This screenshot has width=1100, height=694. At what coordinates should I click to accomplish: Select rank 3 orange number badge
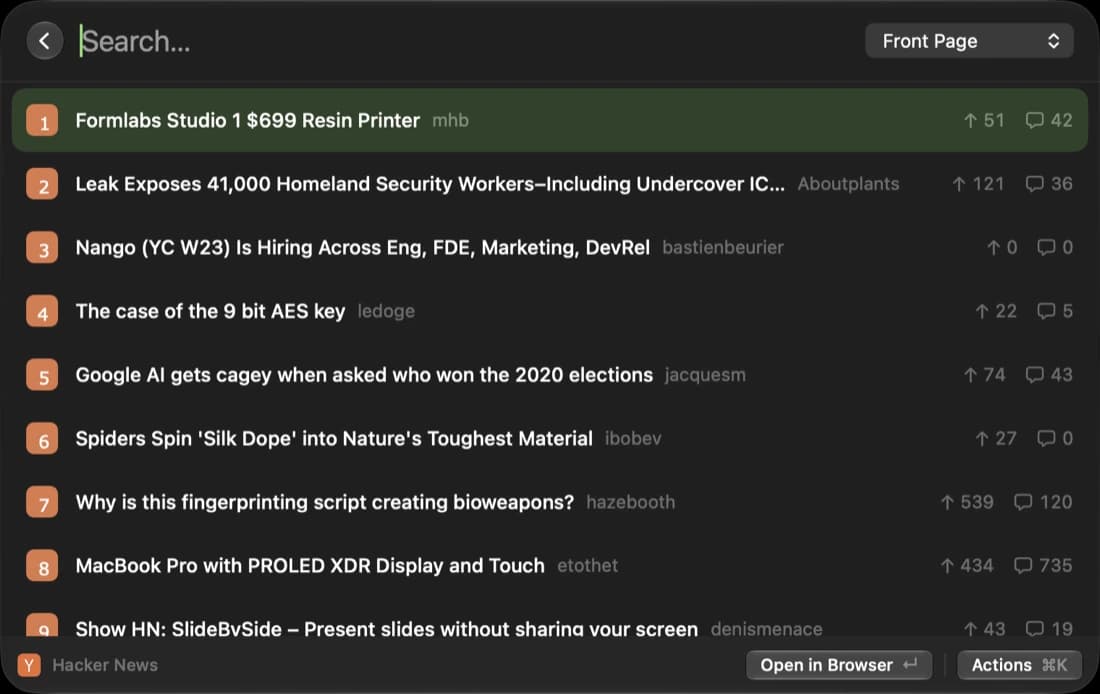click(42, 248)
